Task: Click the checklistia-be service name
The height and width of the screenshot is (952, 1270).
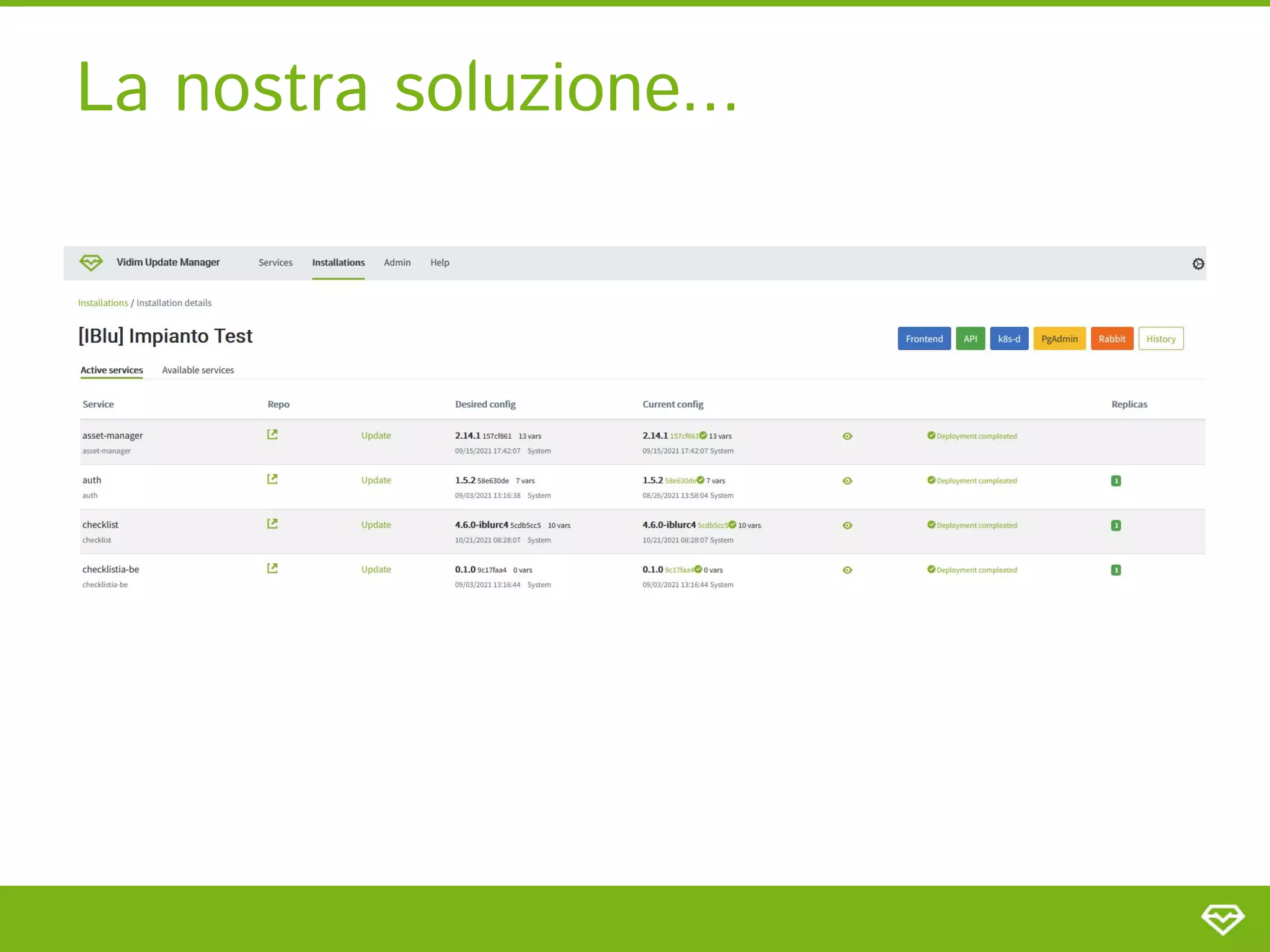Action: coord(110,570)
